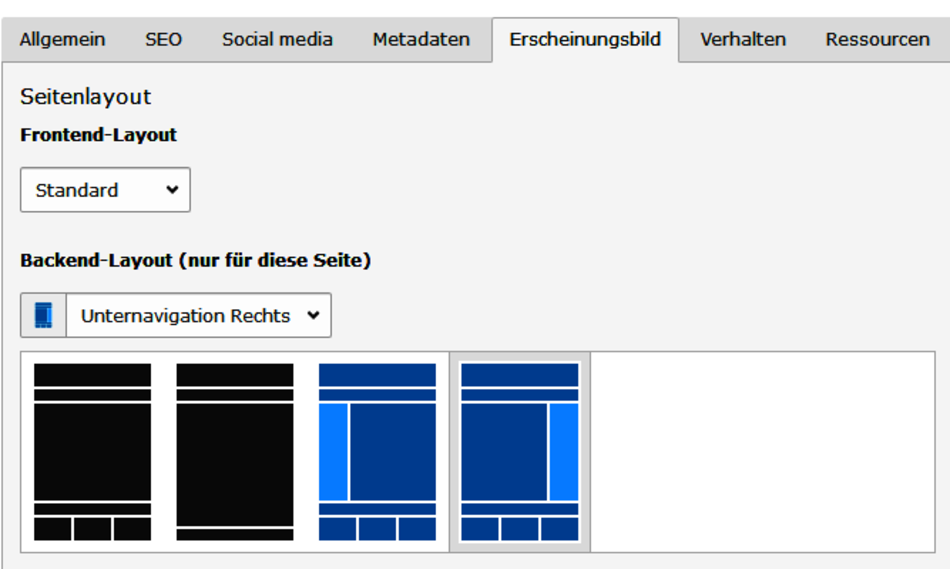Open the Standard frontend layout dropdown

coord(105,190)
